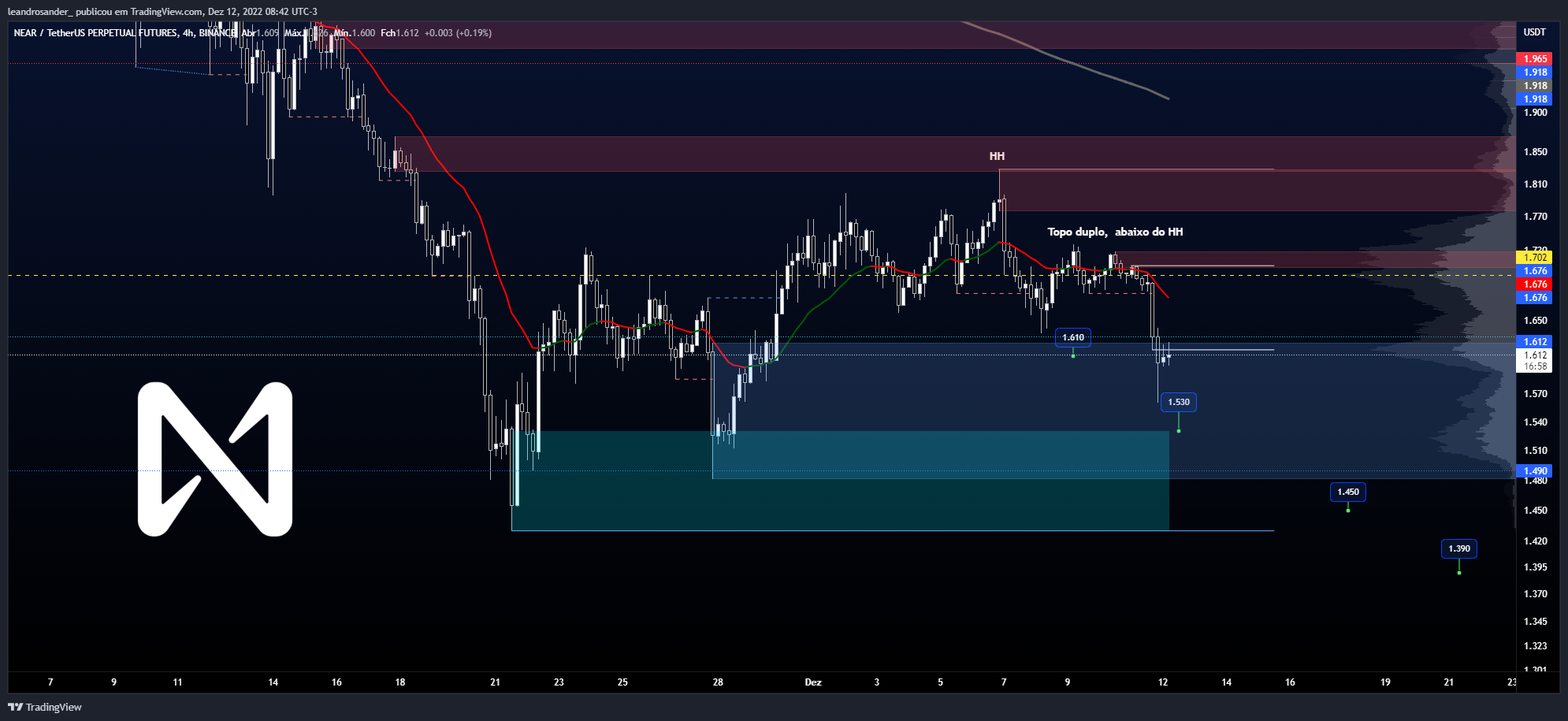Select the 1.900 price axis tick
Viewport: 1568px width, 721px height.
click(x=1535, y=113)
